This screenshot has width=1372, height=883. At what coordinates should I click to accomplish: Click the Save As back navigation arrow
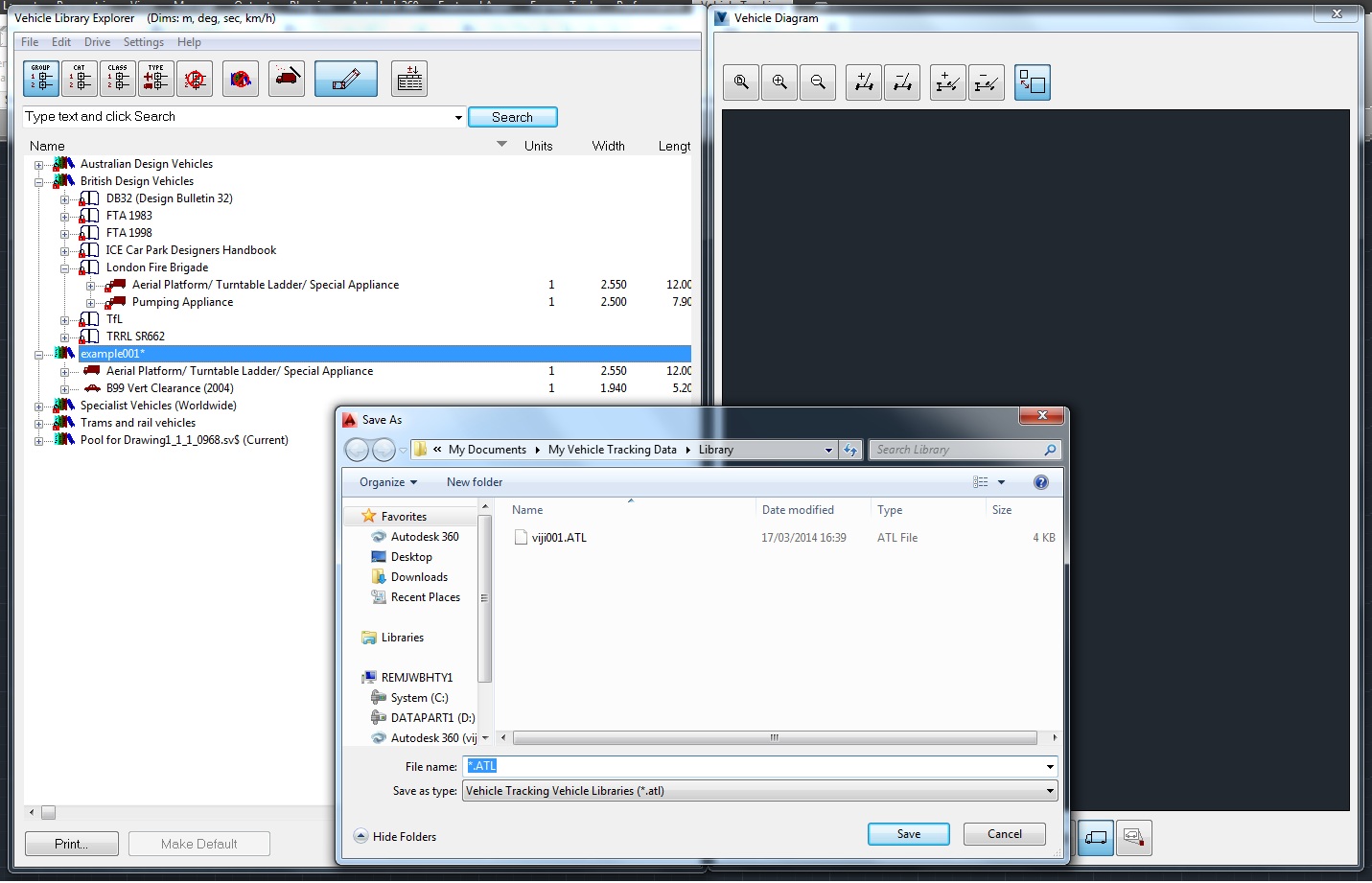(357, 450)
